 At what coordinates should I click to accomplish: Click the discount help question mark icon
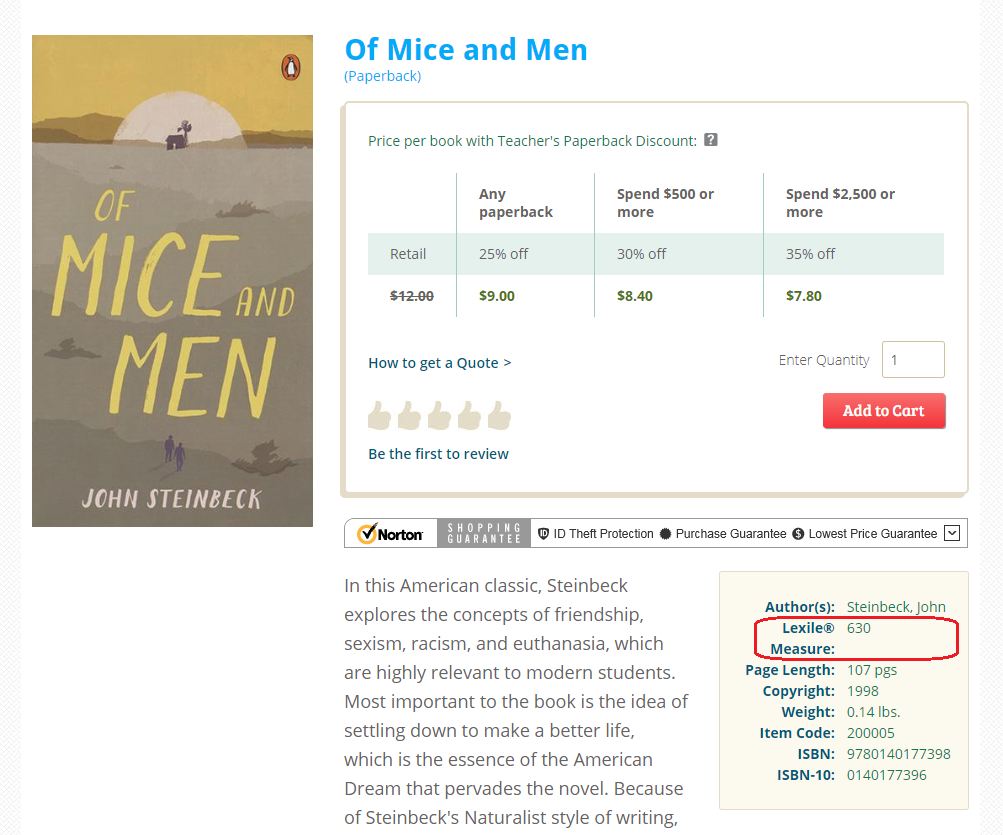point(711,139)
